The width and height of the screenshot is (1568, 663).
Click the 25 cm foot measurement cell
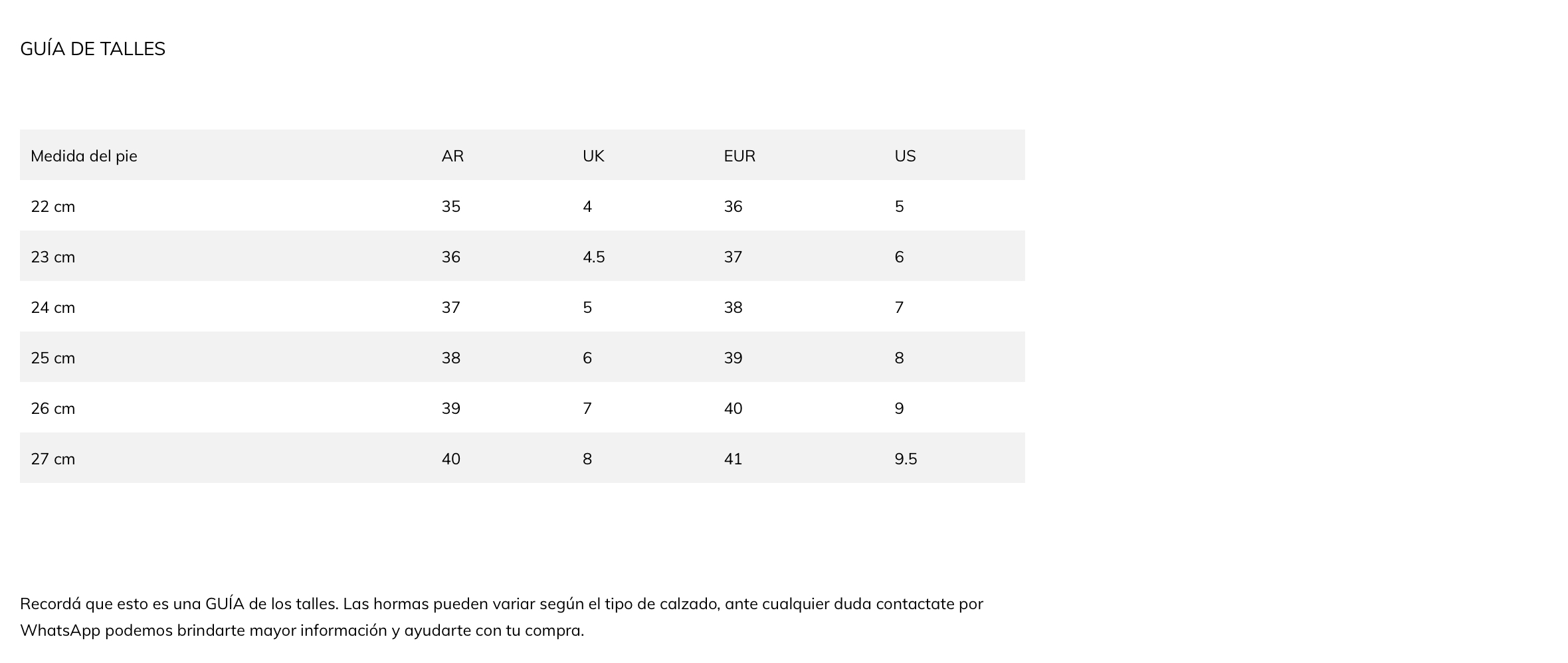pyautogui.click(x=53, y=358)
